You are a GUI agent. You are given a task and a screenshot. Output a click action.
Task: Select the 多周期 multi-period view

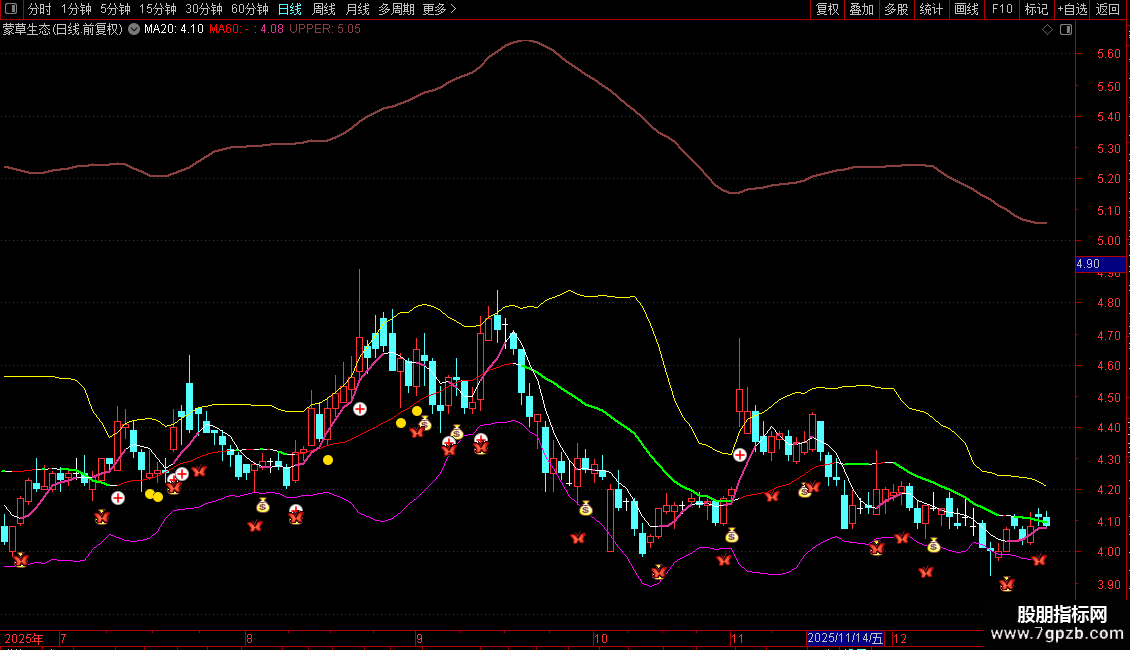396,9
